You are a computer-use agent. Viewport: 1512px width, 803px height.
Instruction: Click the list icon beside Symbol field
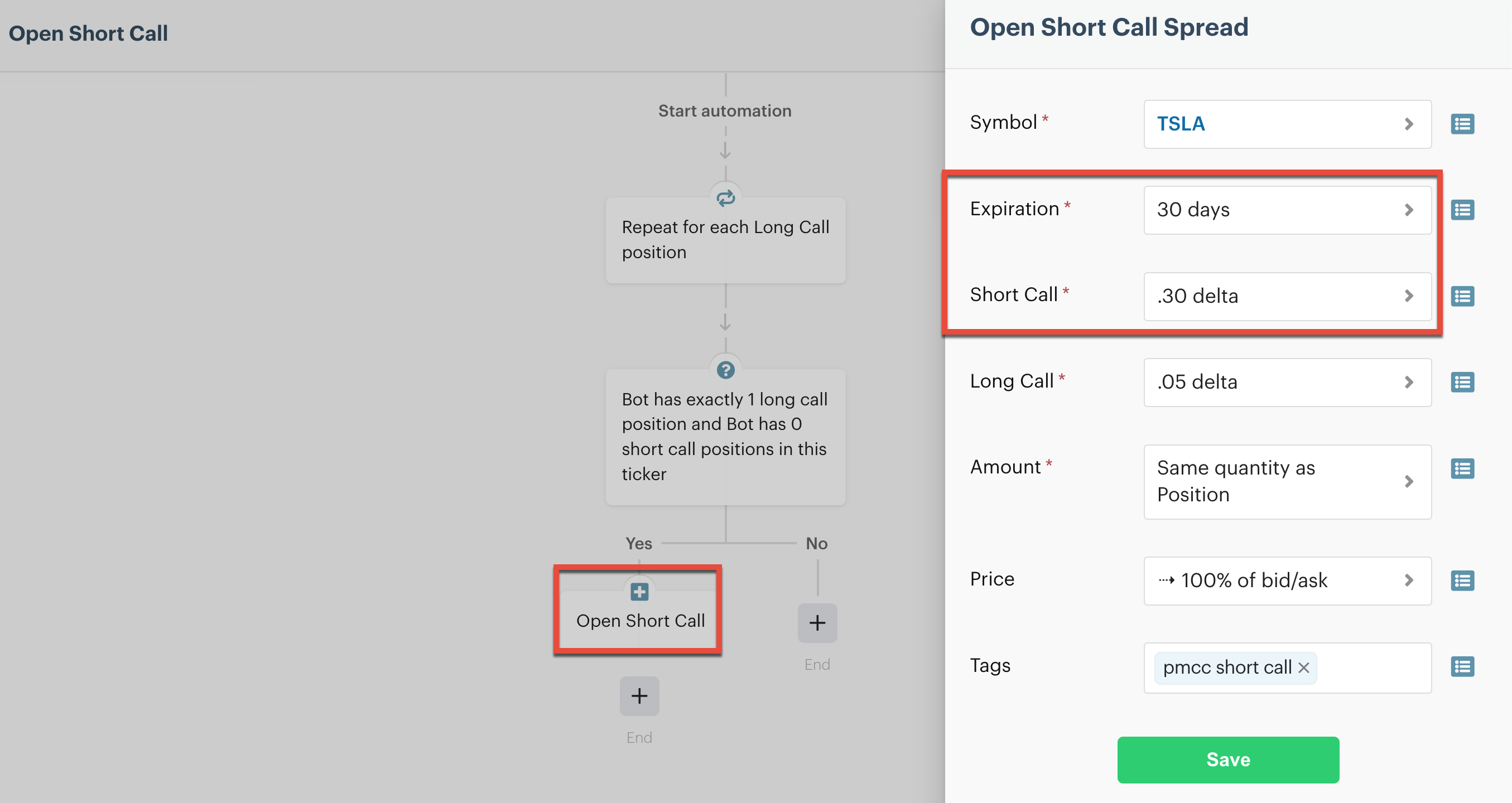(1462, 124)
